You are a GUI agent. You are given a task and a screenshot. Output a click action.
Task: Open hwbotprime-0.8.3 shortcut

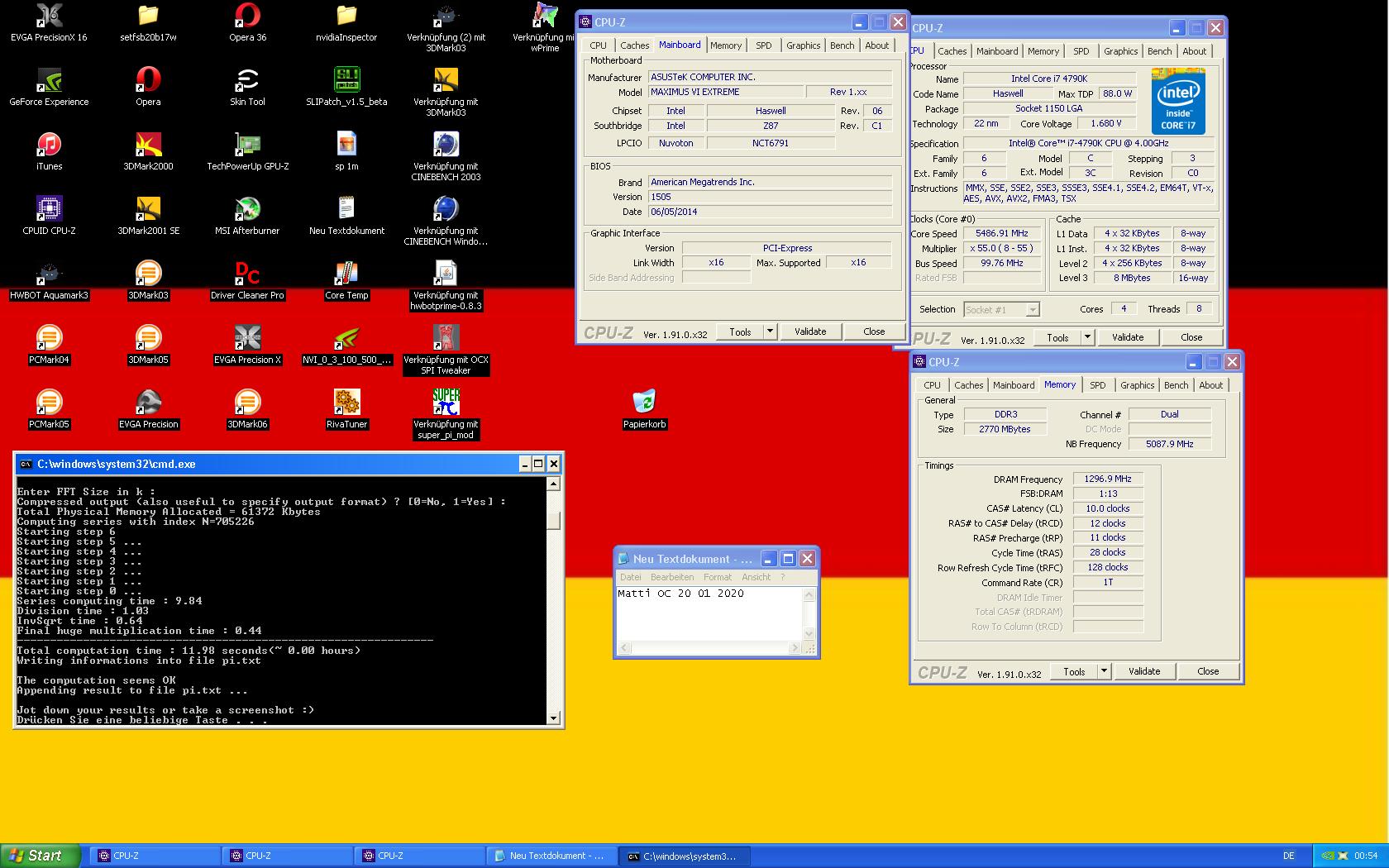446,285
